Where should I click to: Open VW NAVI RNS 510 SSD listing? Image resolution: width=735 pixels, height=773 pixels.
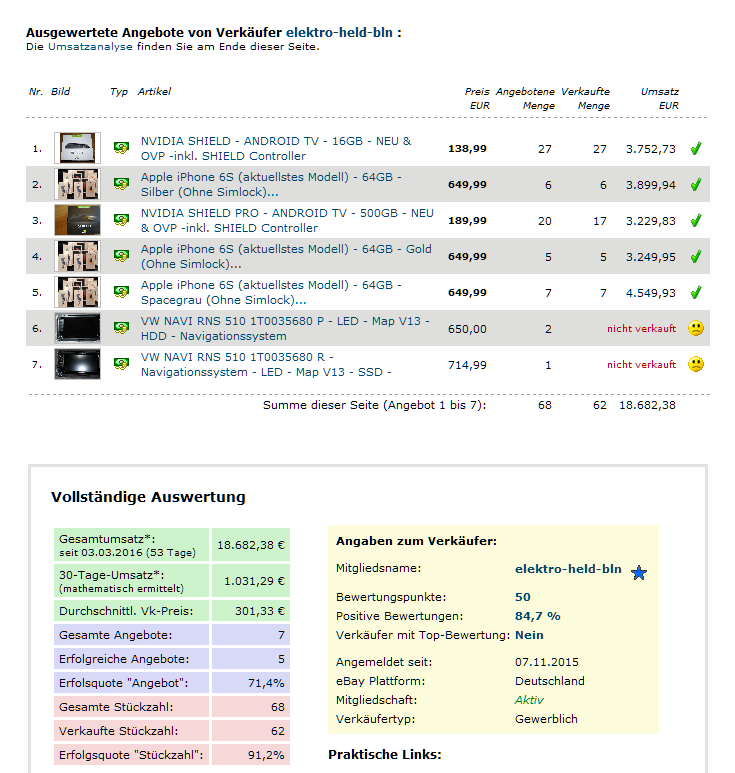tap(266, 364)
